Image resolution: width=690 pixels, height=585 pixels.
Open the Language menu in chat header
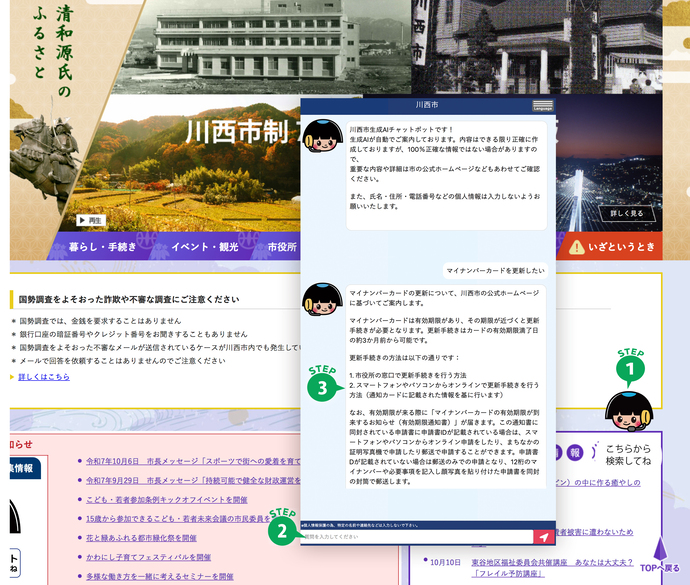pos(543,105)
